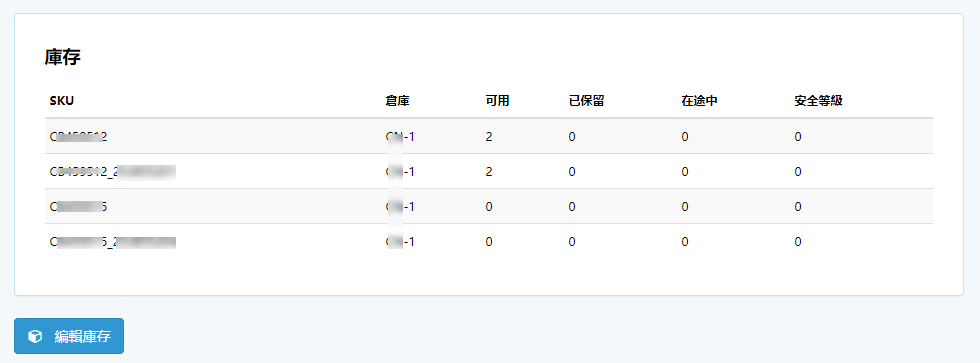This screenshot has height=363, width=980.
Task: Click available quantity 2 in first row
Action: [489, 136]
